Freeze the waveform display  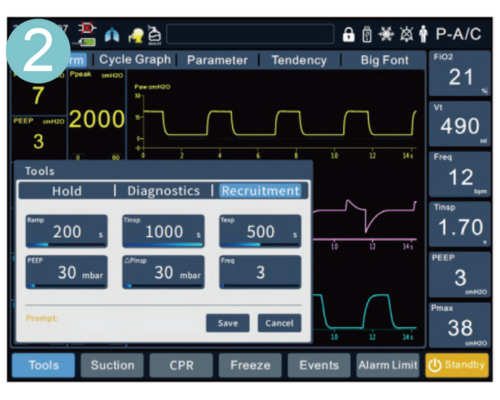[250, 365]
